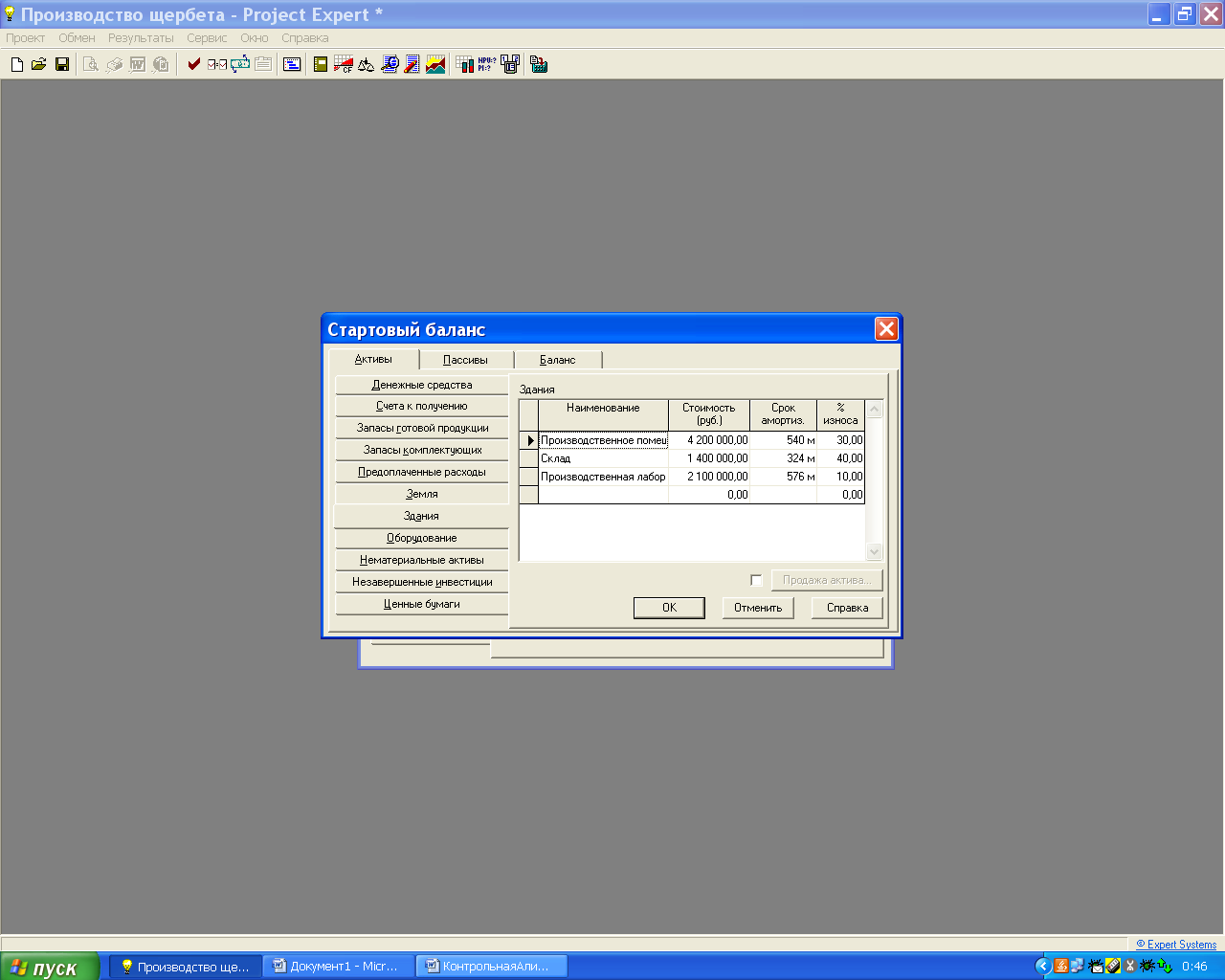Open the Cash Flow (CF) report icon

point(343,64)
